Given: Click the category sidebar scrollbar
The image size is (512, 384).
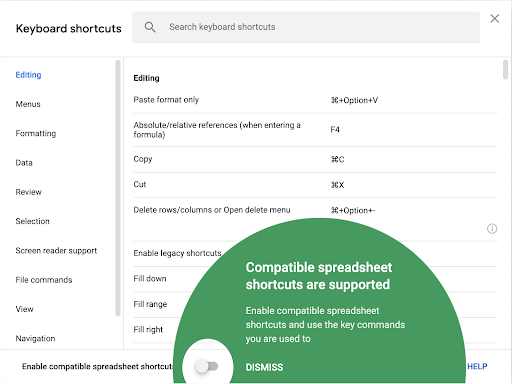Looking at the screenshot, I should (x=118, y=188).
